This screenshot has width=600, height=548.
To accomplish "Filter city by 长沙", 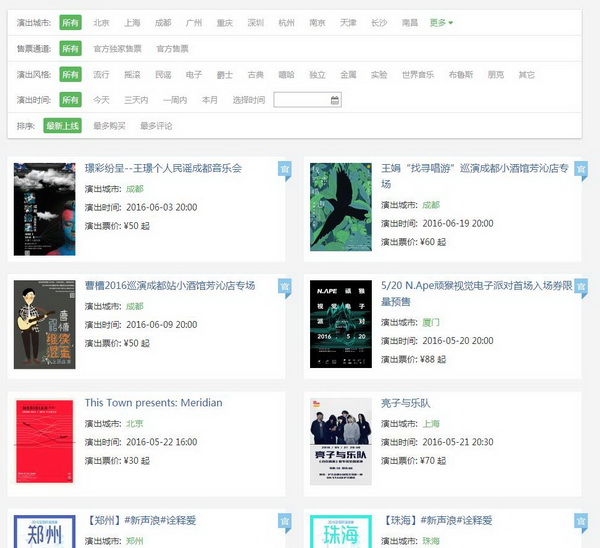I will pyautogui.click(x=379, y=23).
